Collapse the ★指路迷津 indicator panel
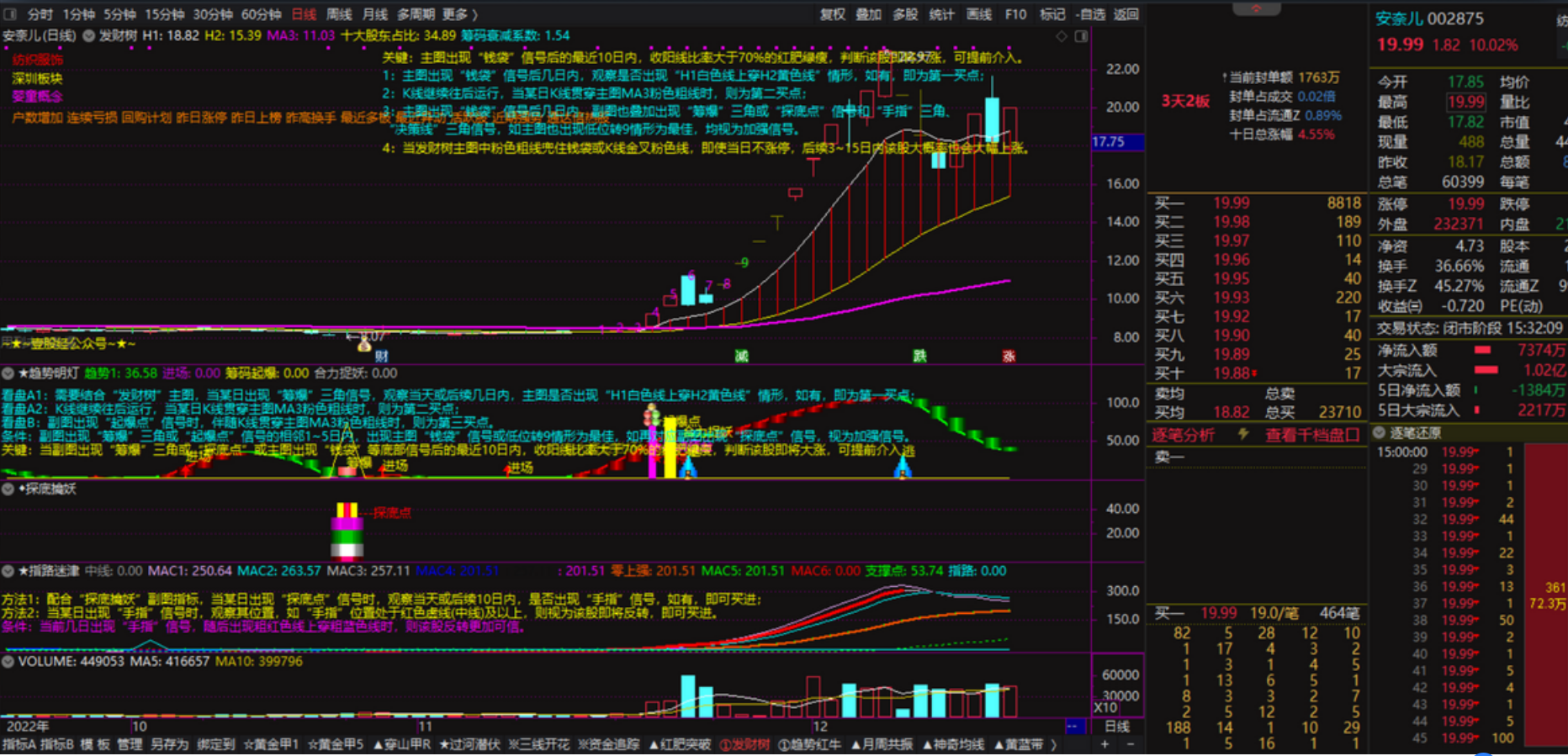1568x756 pixels. pyautogui.click(x=8, y=571)
